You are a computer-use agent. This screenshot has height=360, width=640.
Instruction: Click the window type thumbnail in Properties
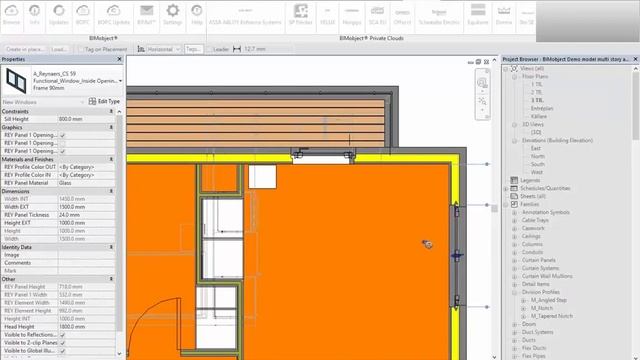click(x=16, y=80)
